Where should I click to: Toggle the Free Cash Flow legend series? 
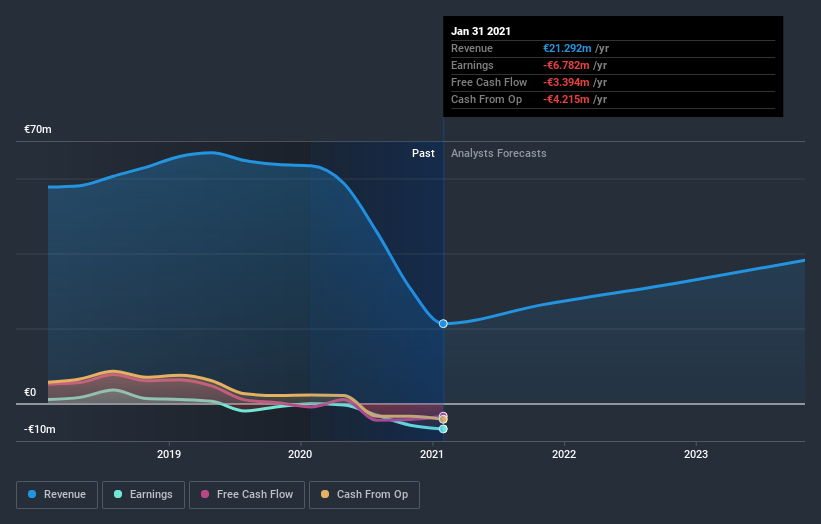pos(247,495)
